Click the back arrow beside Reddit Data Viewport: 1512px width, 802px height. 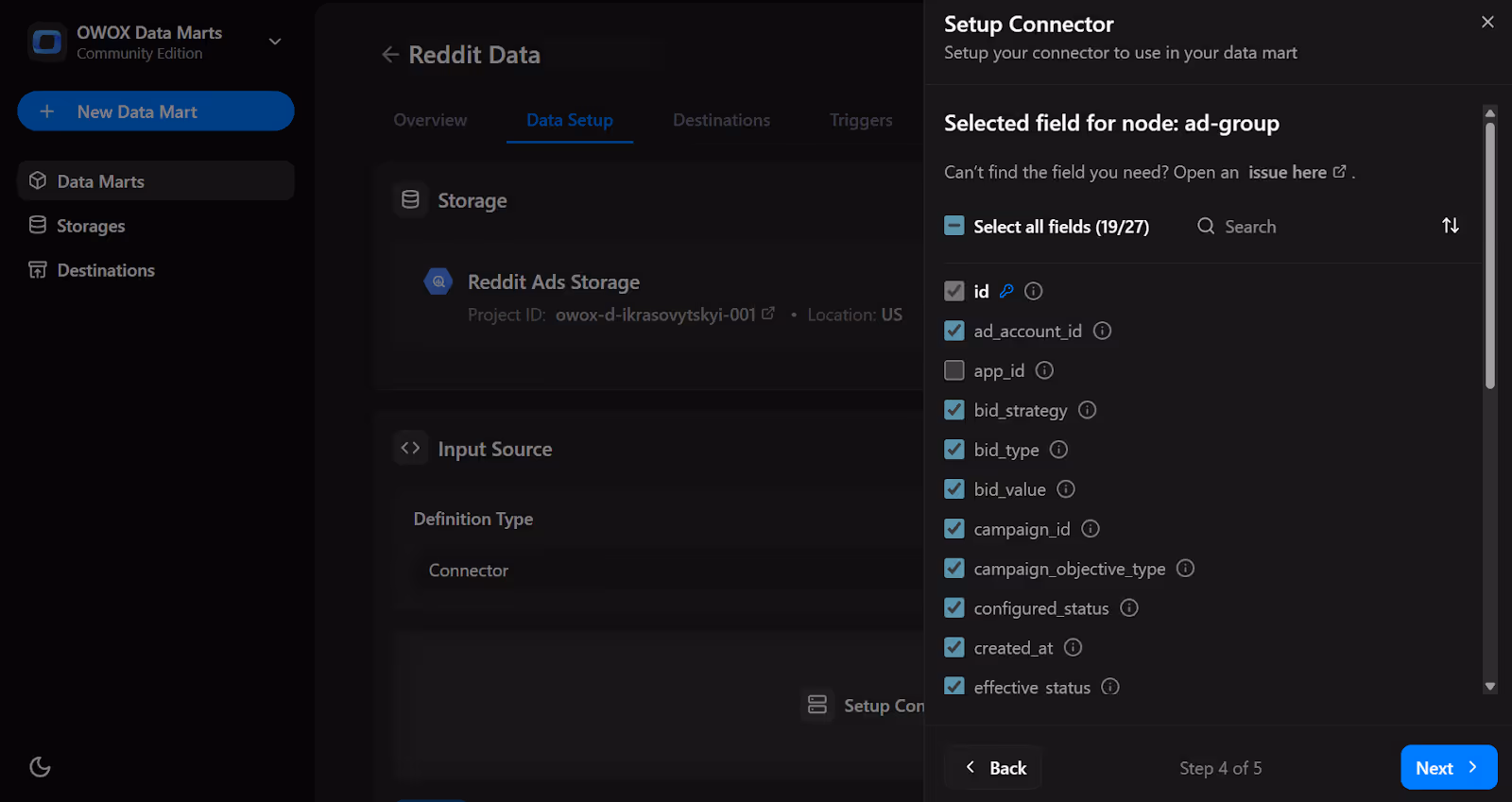[x=389, y=55]
